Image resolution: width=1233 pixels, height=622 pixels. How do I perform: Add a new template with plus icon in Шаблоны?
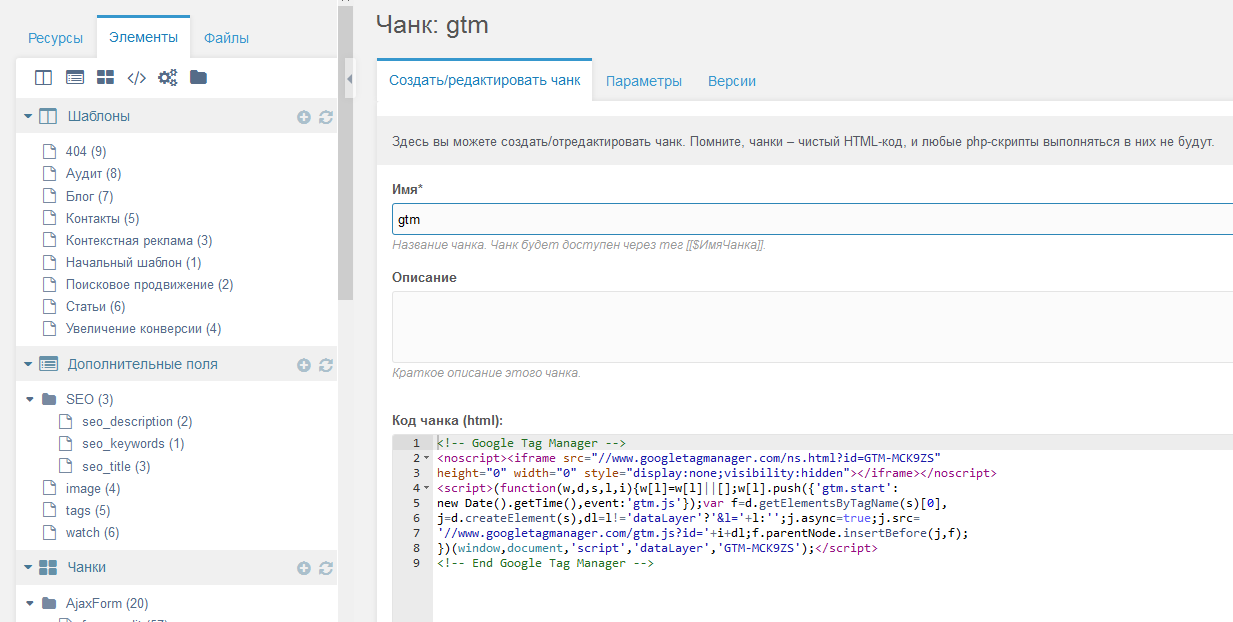click(x=304, y=117)
